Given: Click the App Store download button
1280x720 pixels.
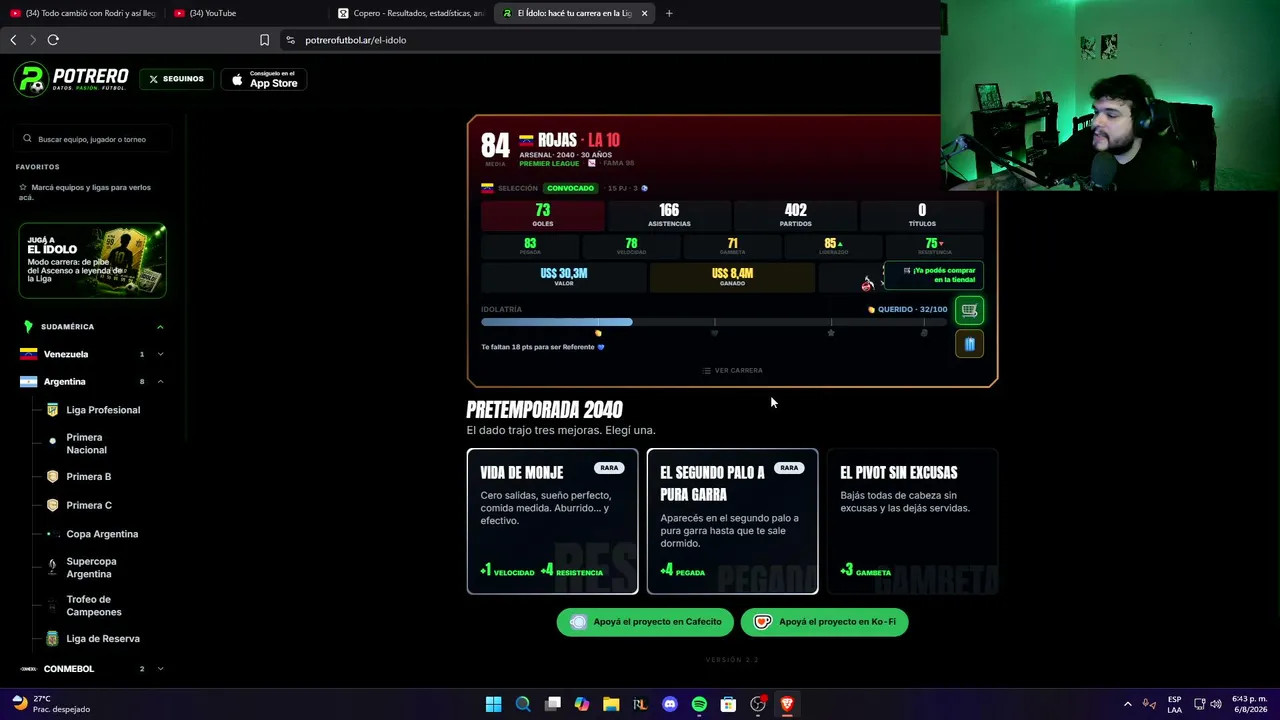Looking at the screenshot, I should pos(264,80).
